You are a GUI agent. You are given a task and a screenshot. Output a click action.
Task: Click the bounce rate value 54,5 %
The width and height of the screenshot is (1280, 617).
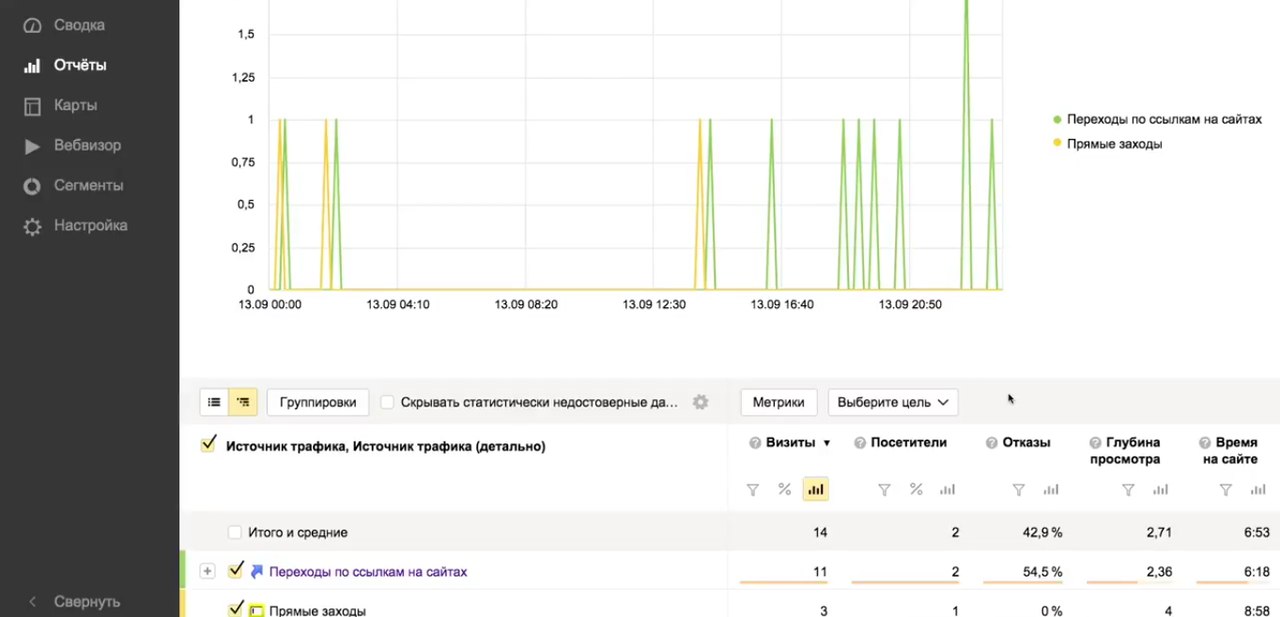(x=1042, y=572)
